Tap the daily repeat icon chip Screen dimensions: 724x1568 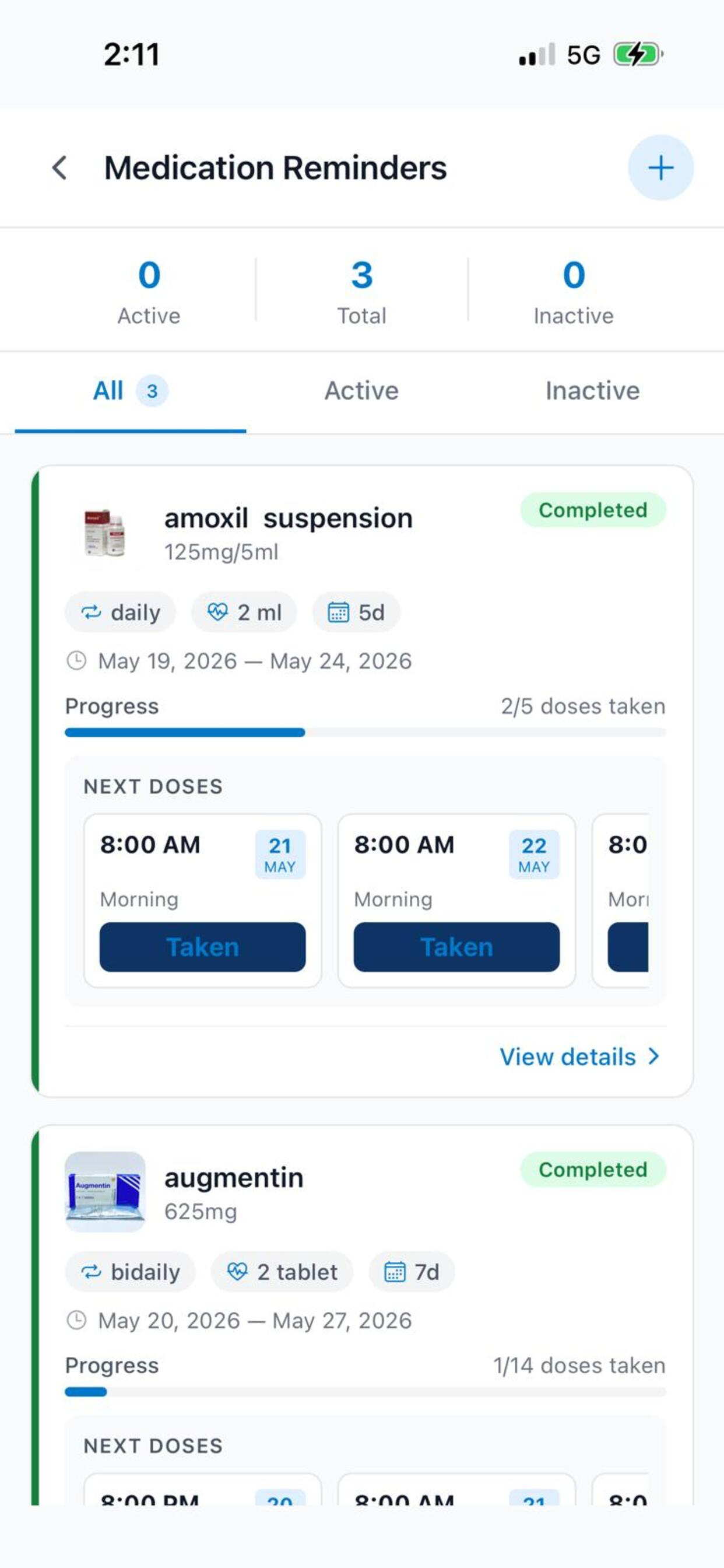click(x=120, y=612)
